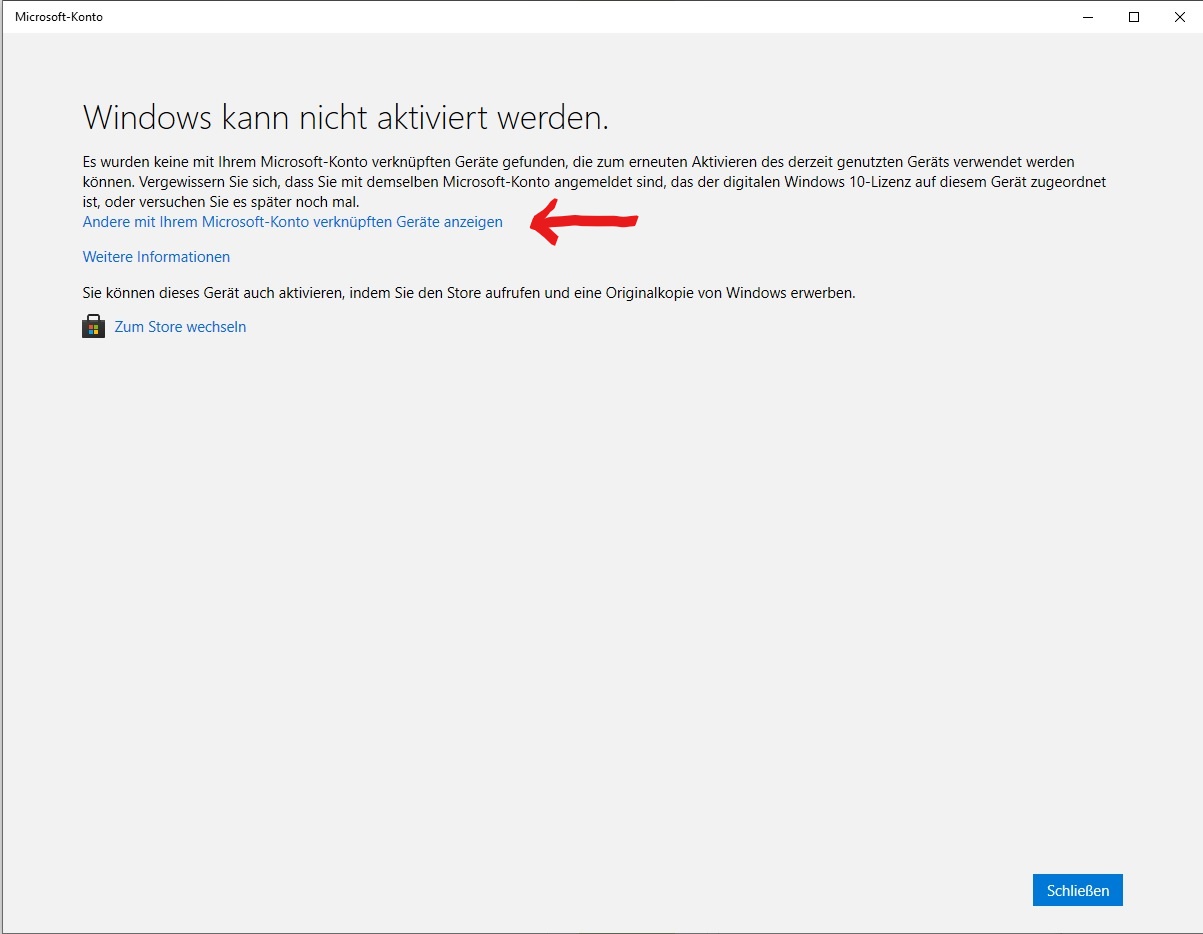Click the Zum Store wechseln link
1203x934 pixels.
point(180,327)
